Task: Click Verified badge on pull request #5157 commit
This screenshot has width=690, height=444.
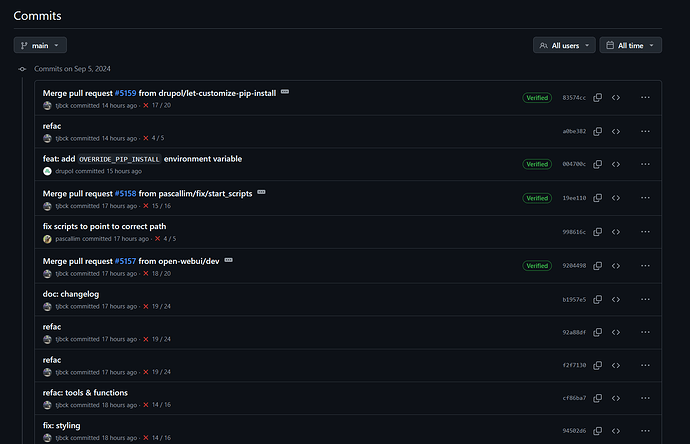Action: coord(537,266)
